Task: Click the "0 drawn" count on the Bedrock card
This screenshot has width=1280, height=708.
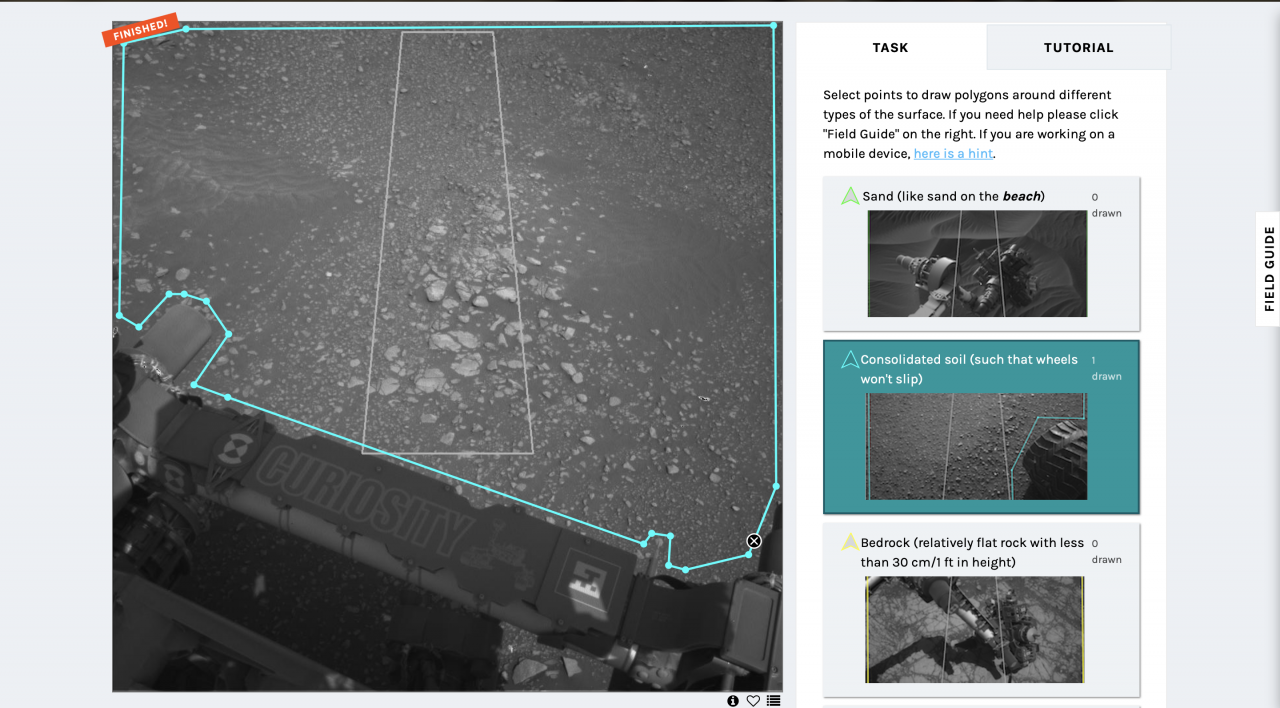Action: coord(1106,551)
